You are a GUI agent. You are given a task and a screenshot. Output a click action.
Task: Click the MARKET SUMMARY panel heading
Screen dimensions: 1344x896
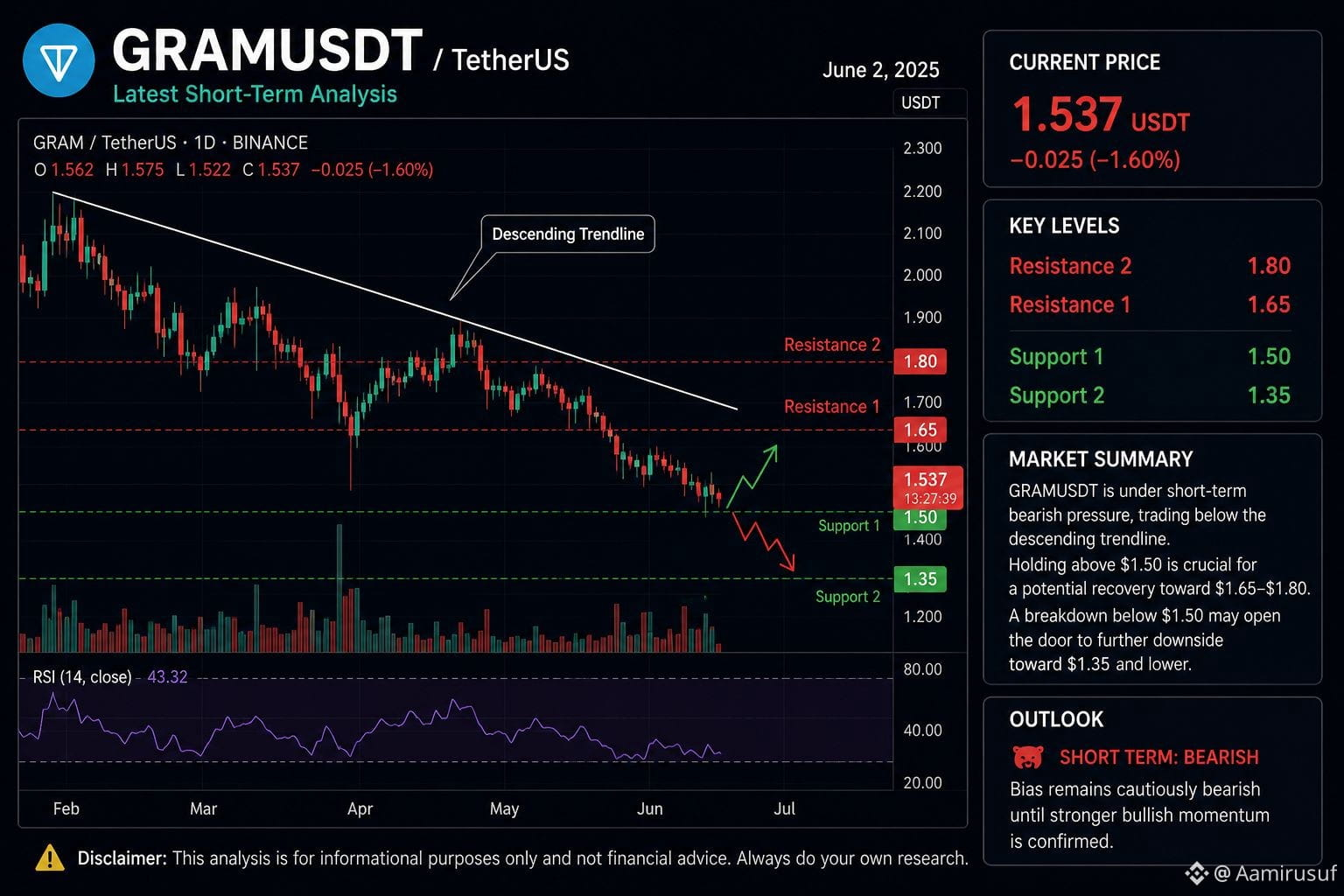1101,459
